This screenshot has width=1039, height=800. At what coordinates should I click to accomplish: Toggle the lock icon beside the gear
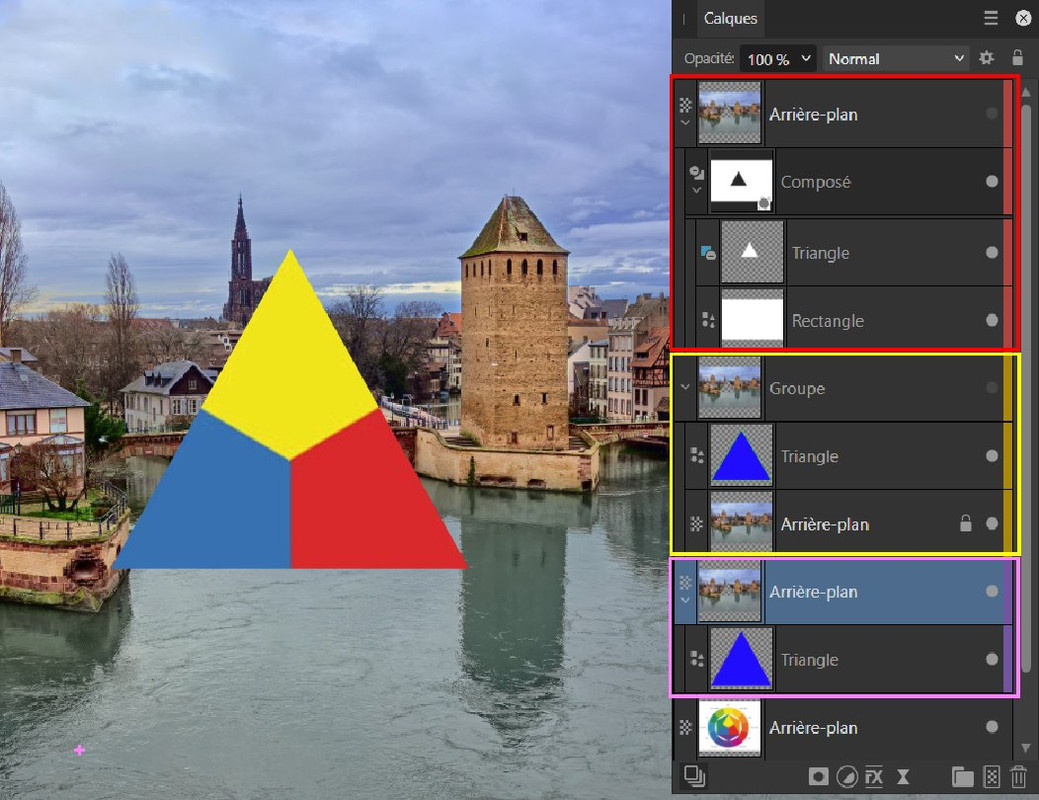[1017, 58]
